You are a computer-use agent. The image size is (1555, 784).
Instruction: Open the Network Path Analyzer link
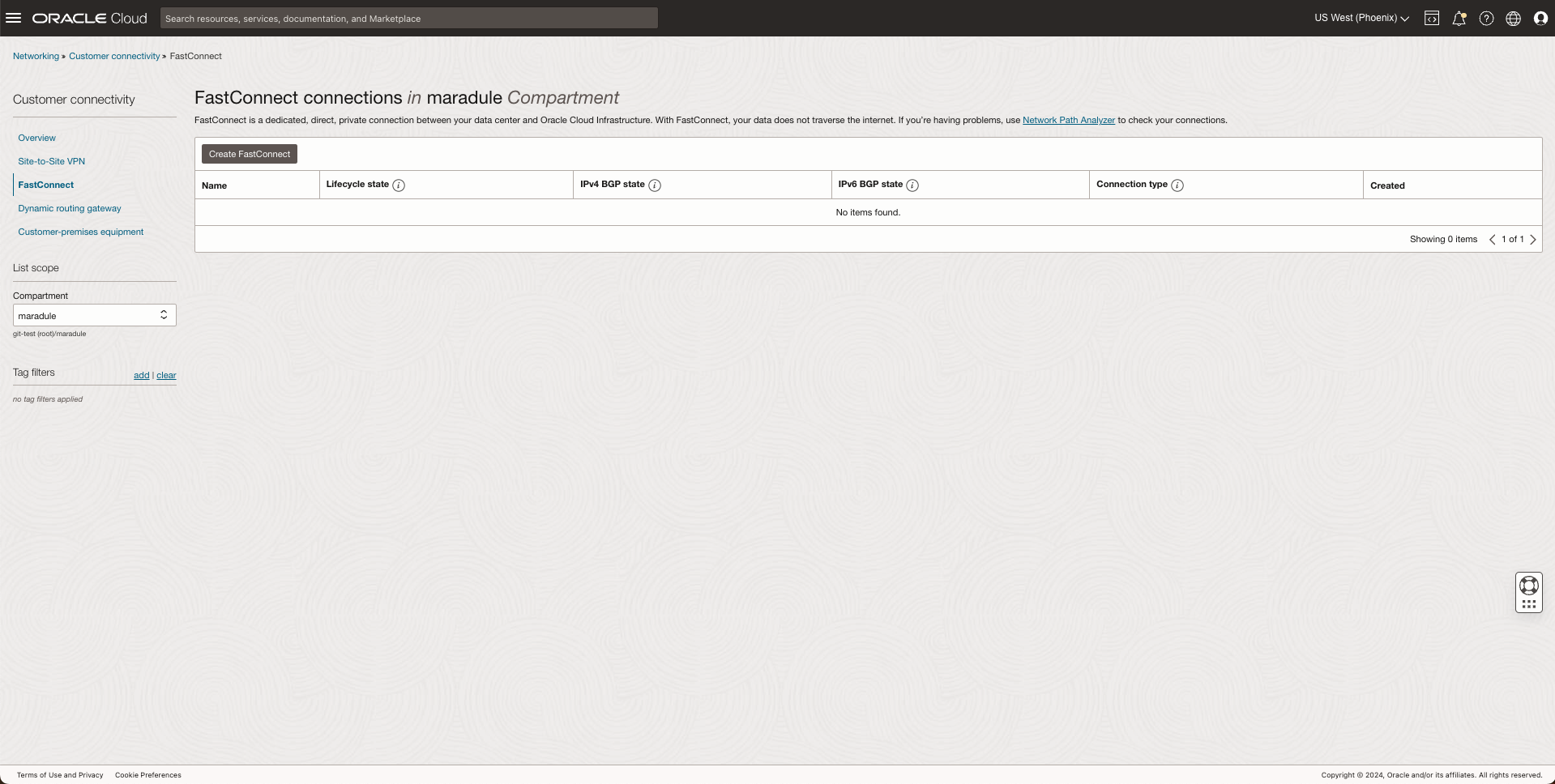coord(1069,120)
